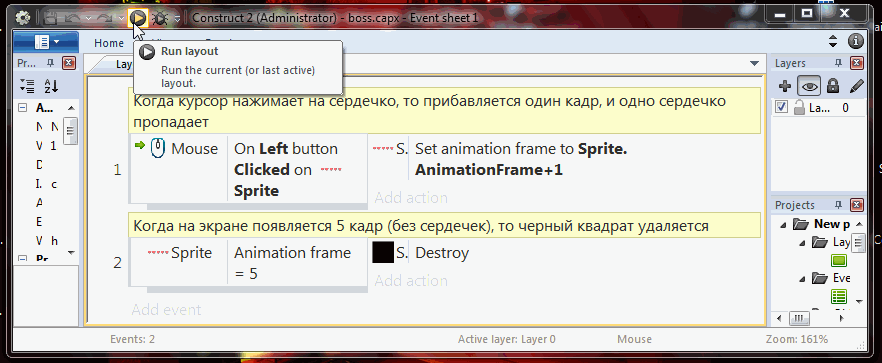This screenshot has width=882, height=363.
Task: Select the On Left button Clicked condition
Action: point(298,169)
